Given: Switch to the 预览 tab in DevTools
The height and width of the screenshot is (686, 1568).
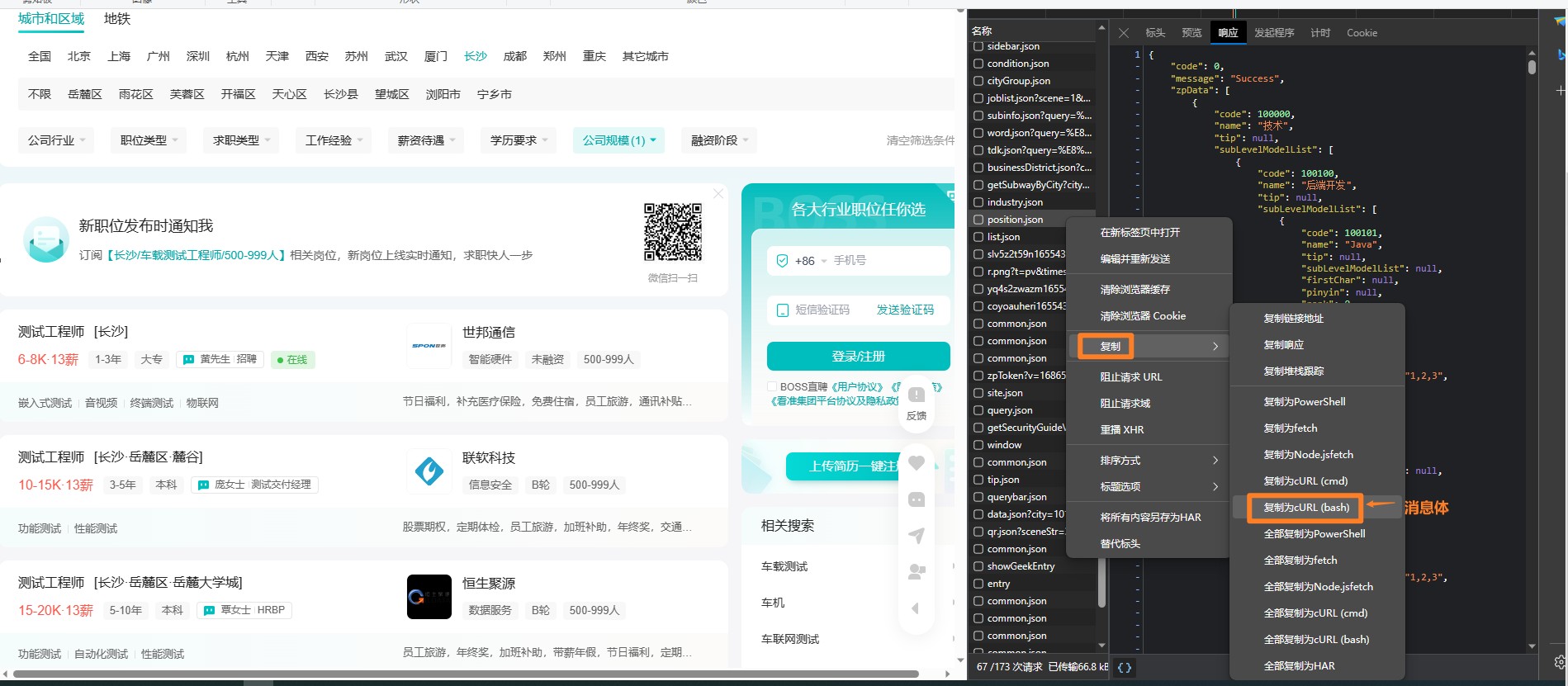Looking at the screenshot, I should [x=1191, y=33].
